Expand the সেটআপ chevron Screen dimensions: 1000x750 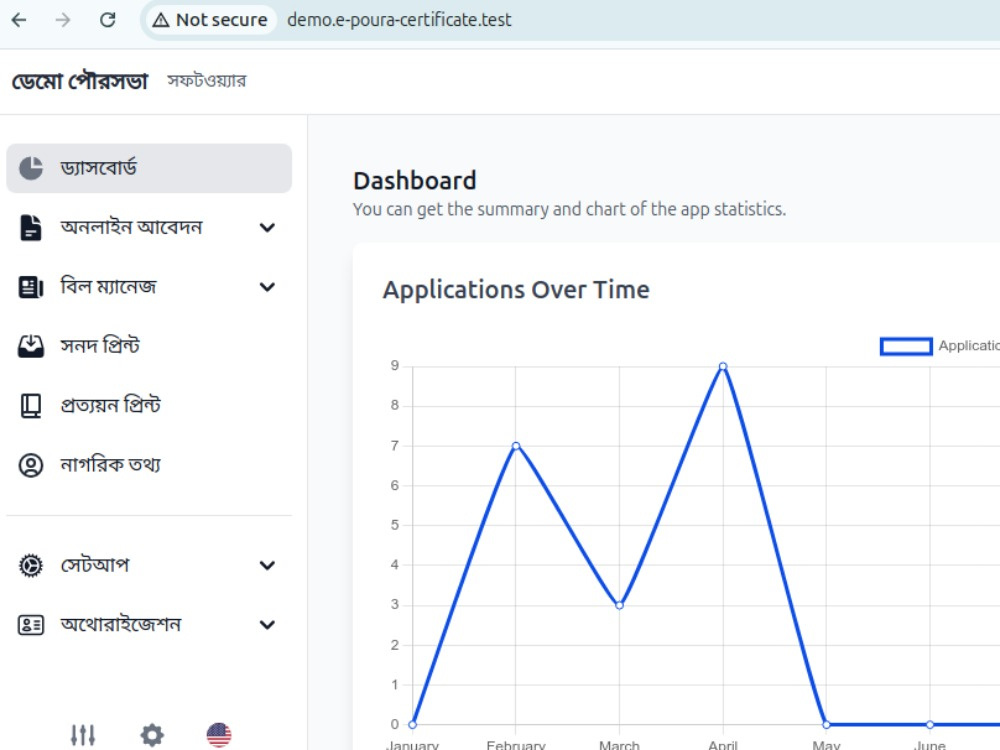[267, 565]
